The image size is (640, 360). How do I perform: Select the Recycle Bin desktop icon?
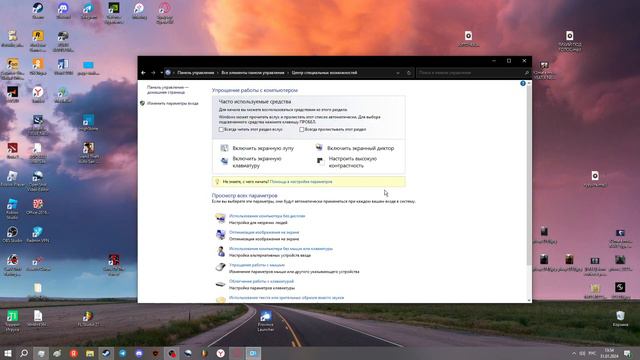point(620,318)
